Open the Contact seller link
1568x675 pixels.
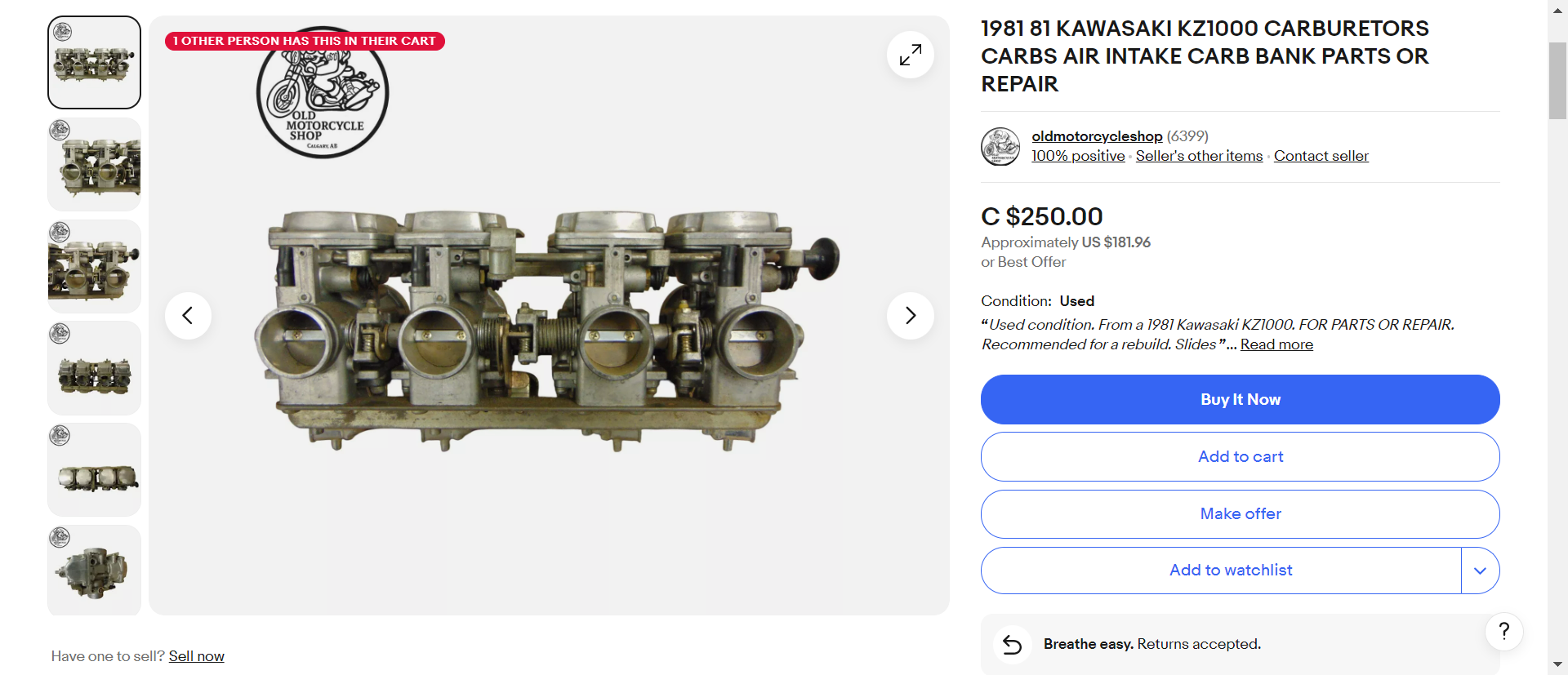(x=1321, y=156)
